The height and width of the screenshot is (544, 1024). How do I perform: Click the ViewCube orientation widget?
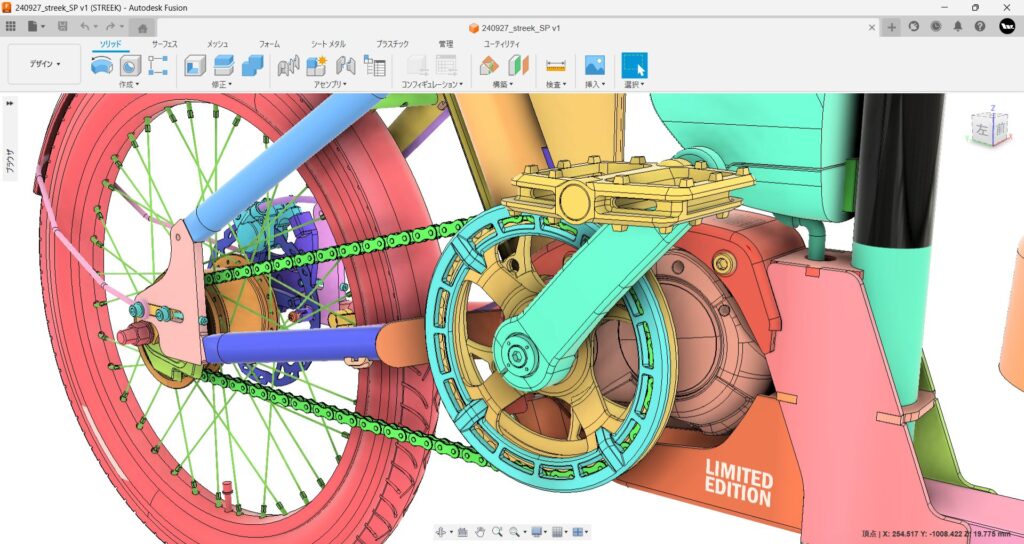989,129
